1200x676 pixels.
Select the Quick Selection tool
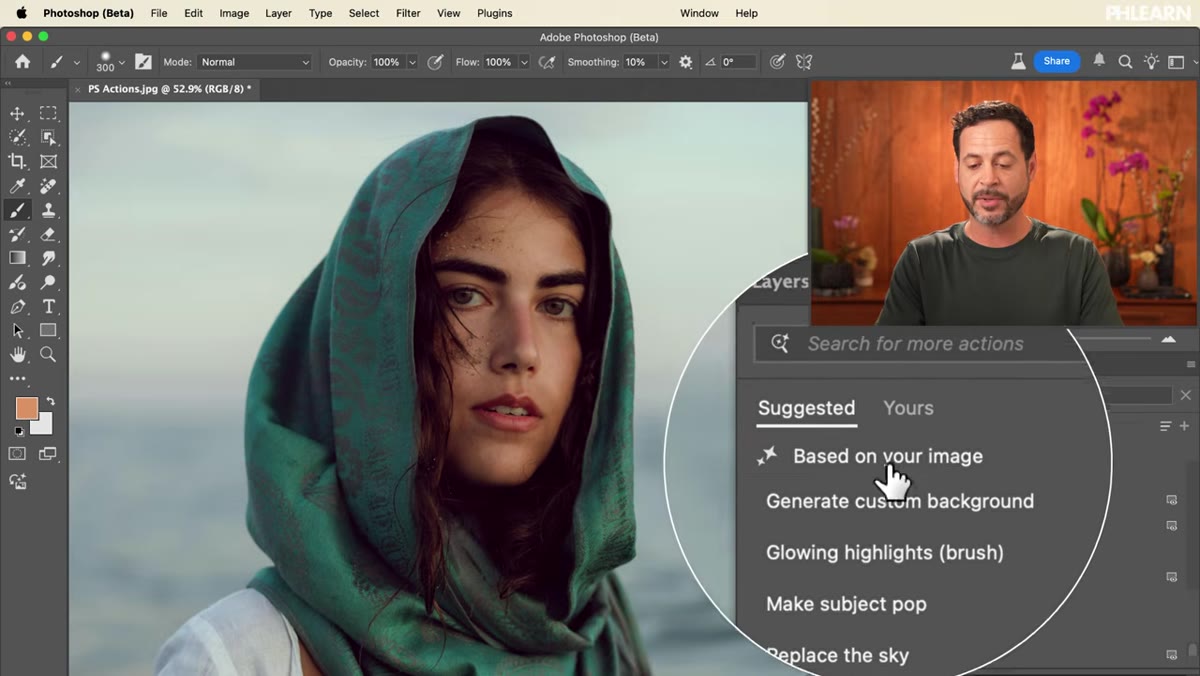click(x=17, y=137)
